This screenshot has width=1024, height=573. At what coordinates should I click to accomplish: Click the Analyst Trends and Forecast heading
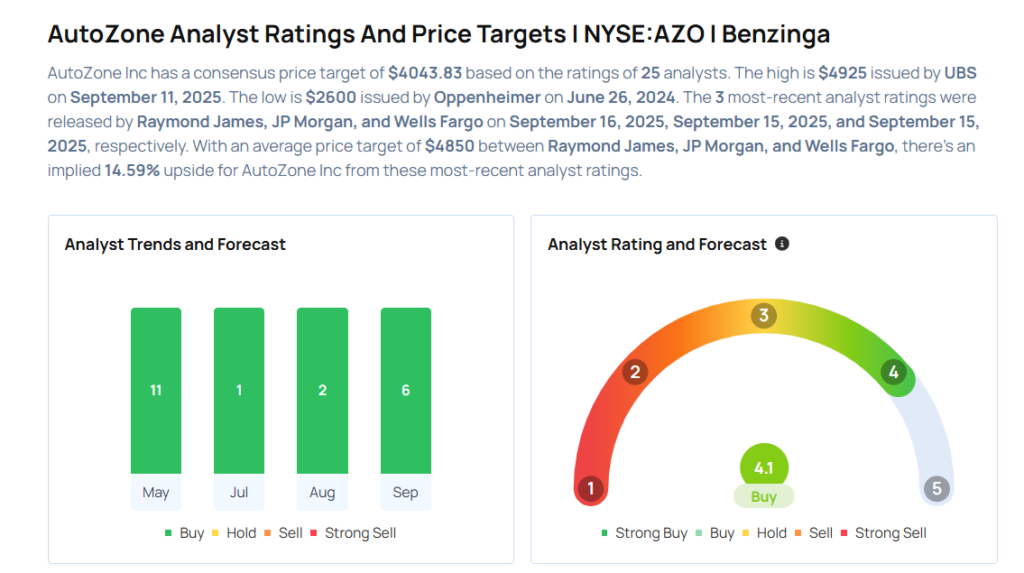click(x=175, y=244)
